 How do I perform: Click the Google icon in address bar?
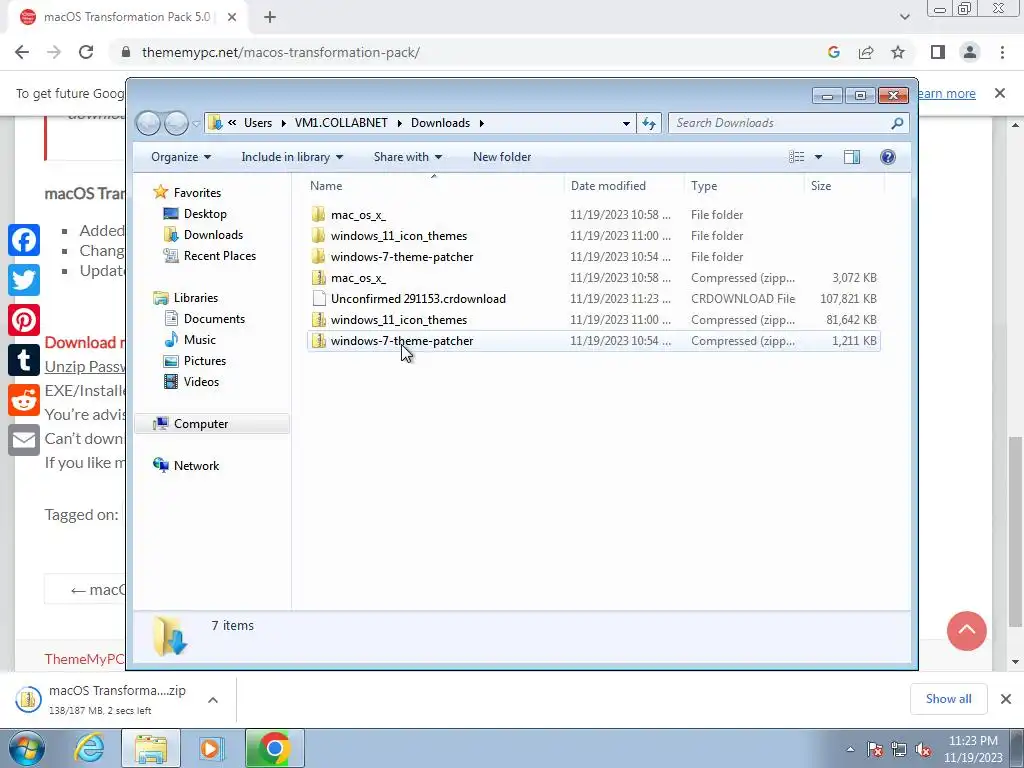[834, 52]
